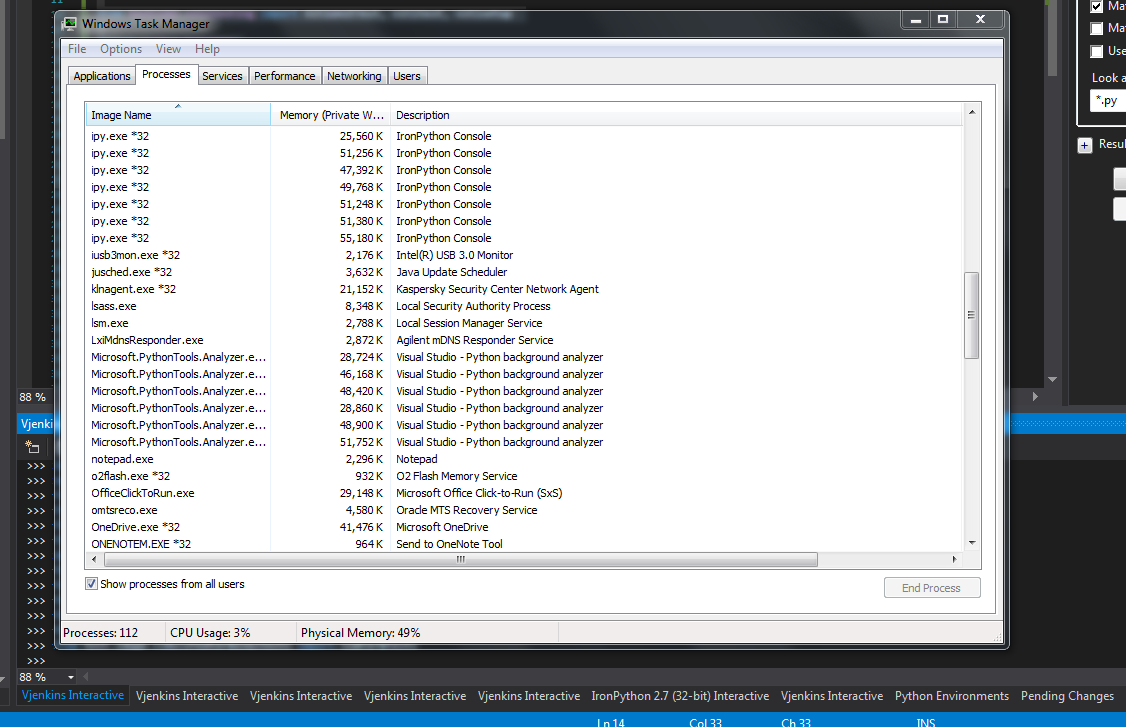
Task: Select the Python Environments tab at the bottom
Action: point(951,695)
